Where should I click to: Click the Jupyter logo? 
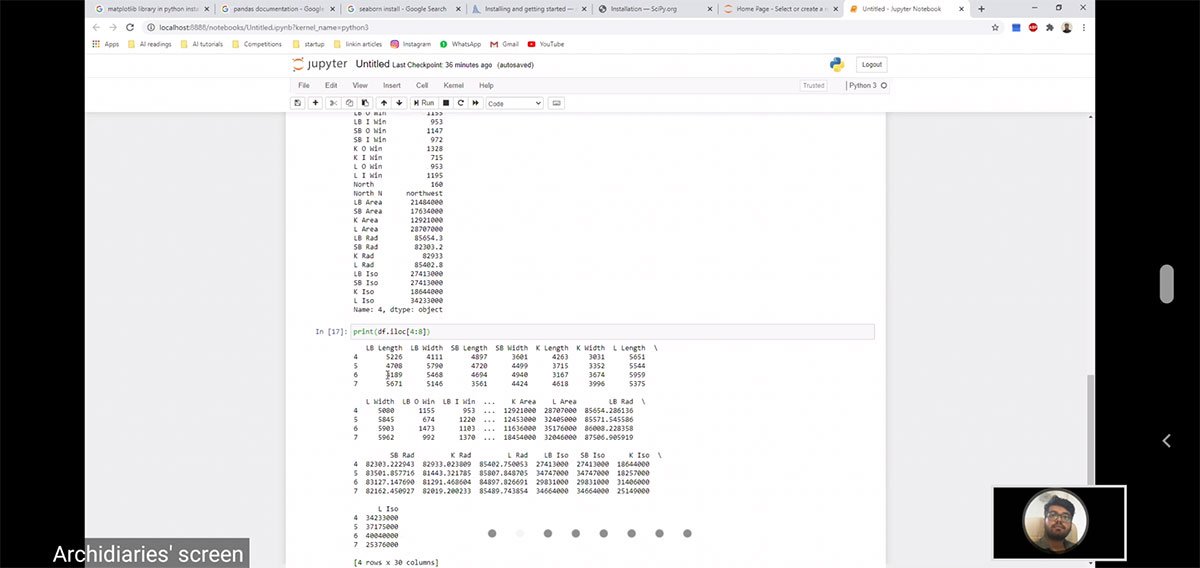coord(318,64)
